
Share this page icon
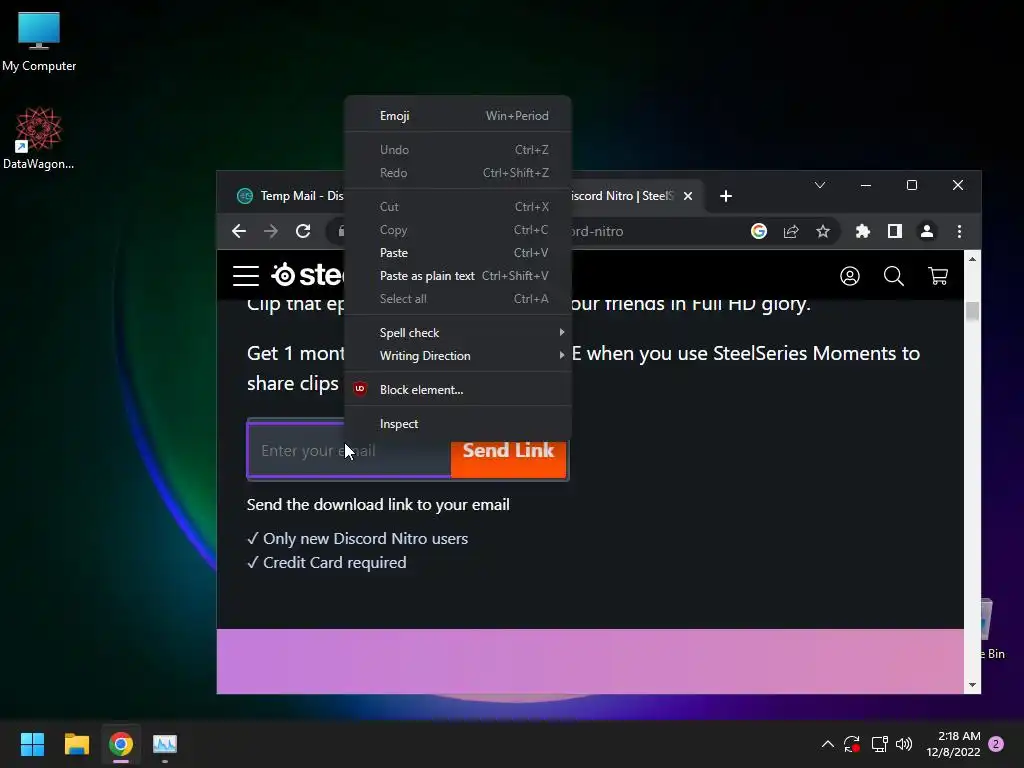(791, 231)
